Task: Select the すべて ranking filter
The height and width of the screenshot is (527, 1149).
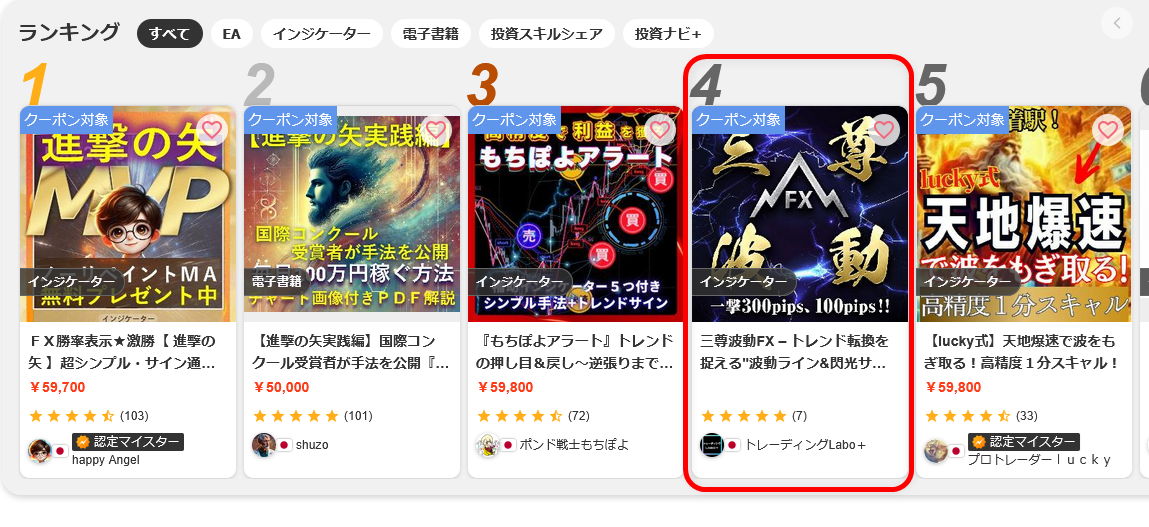Action: (x=169, y=34)
